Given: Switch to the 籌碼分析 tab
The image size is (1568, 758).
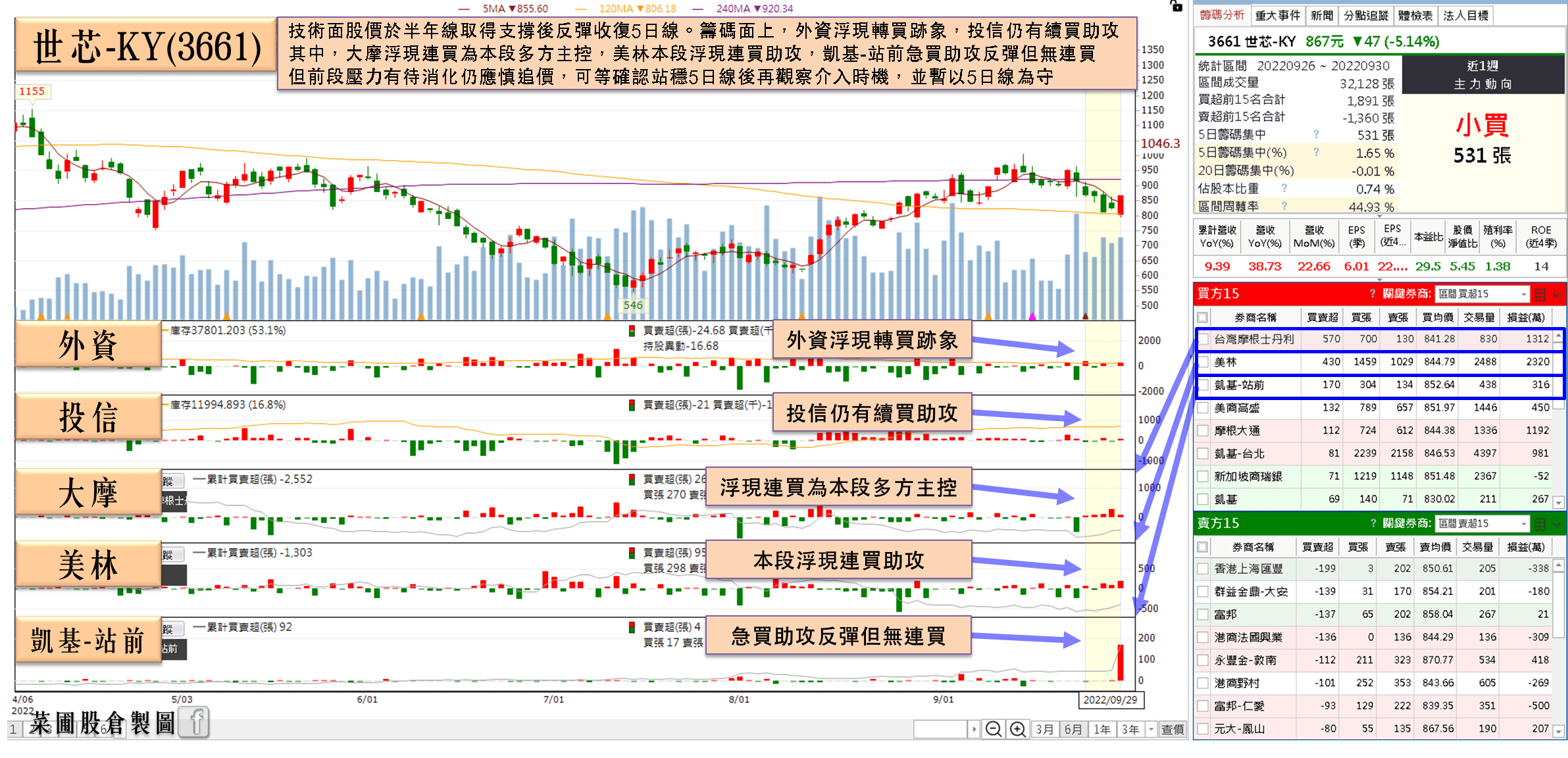Looking at the screenshot, I should click(x=1222, y=15).
